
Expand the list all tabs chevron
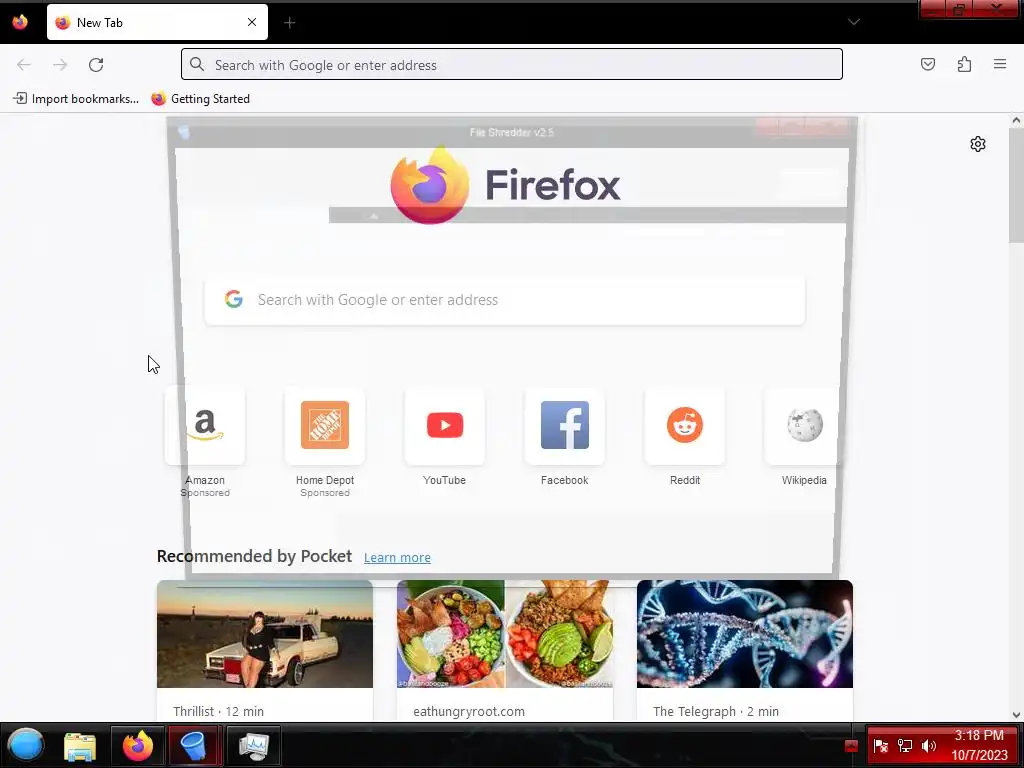(x=854, y=22)
